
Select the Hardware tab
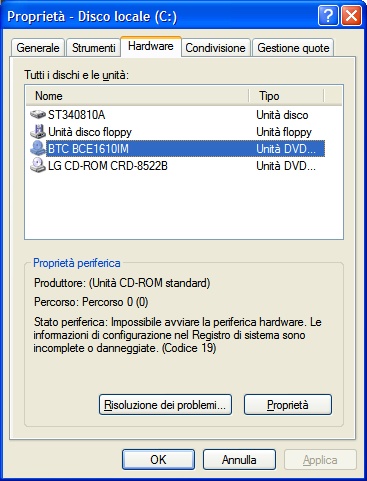coord(151,46)
